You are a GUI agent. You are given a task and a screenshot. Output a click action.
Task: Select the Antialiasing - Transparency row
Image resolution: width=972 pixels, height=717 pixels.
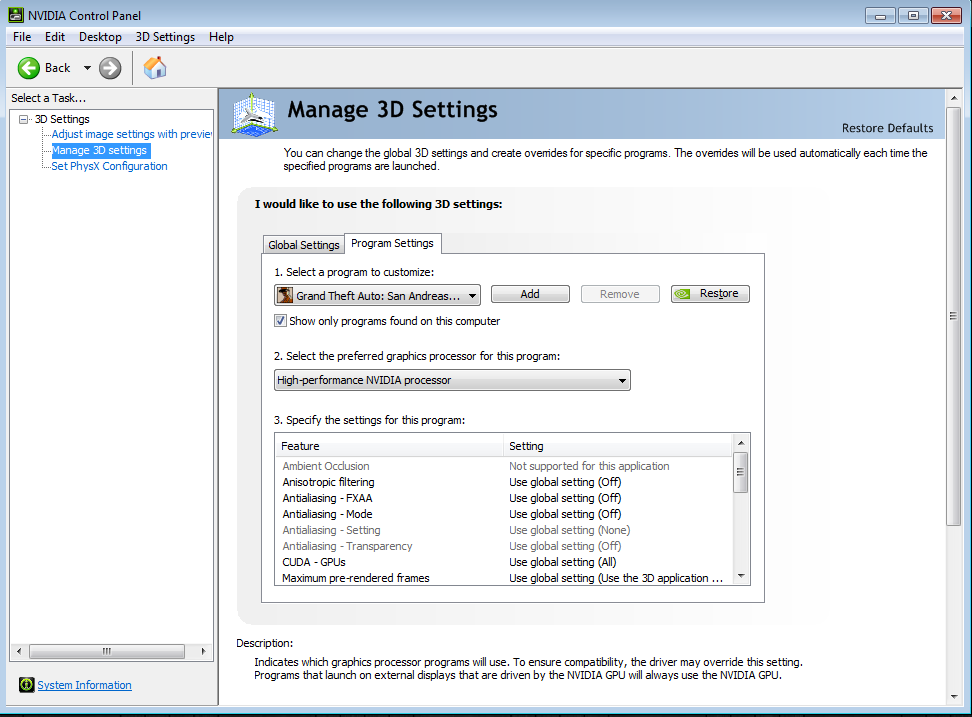[x=503, y=547]
